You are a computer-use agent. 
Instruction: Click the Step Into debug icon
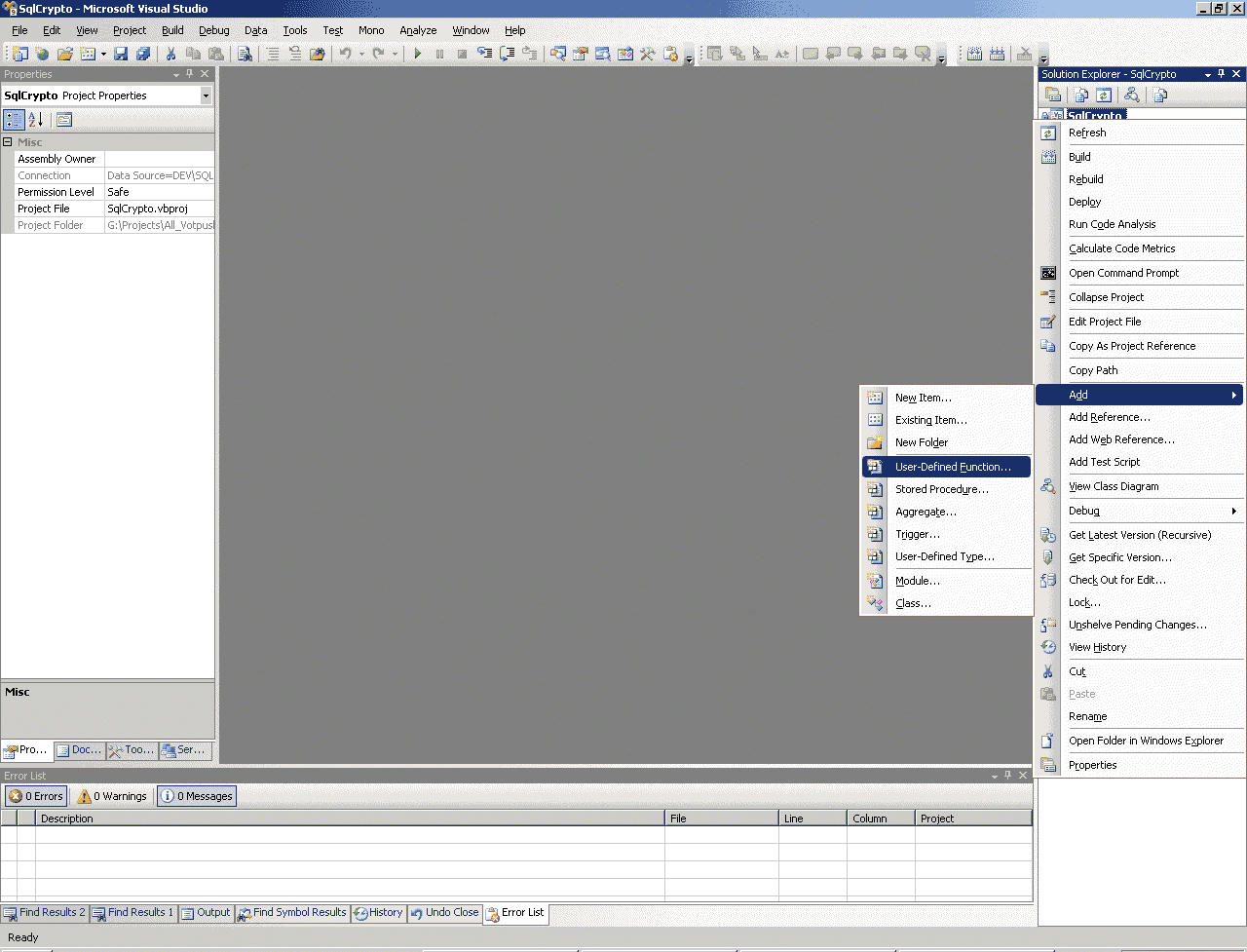click(x=485, y=55)
